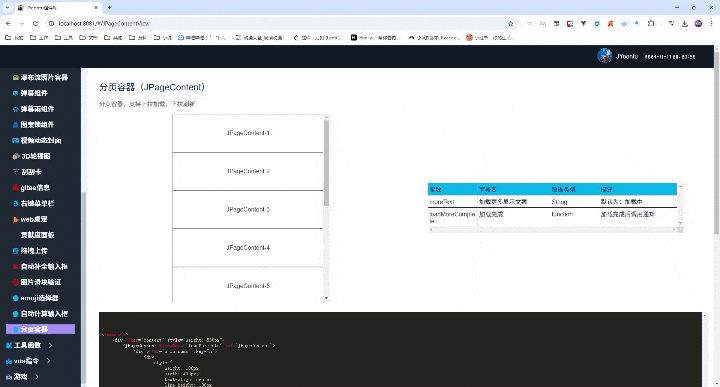Image resolution: width=720 pixels, height=387 pixels.
Task: Click the 工具函数 group icon
Action: coord(9,345)
